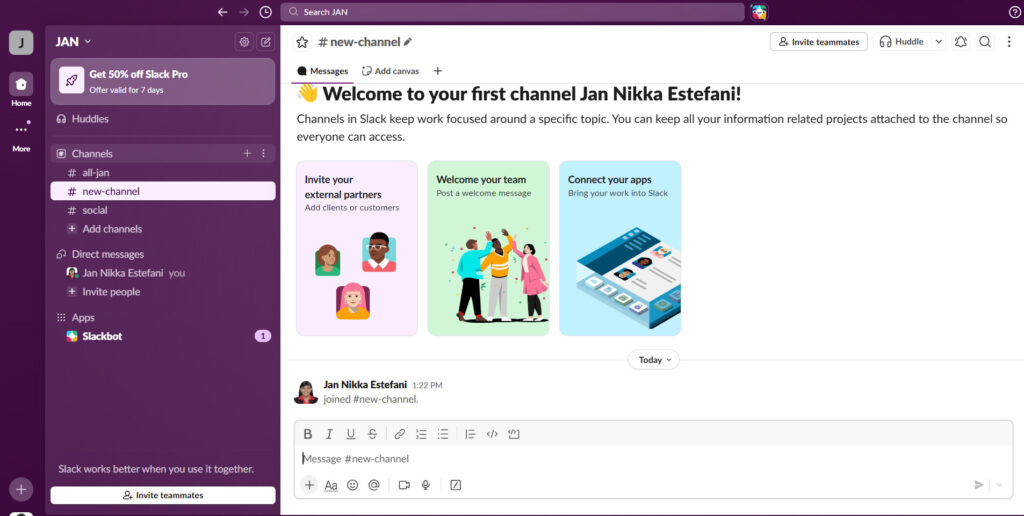
Task: Click Invite people in the sidebar
Action: point(163,292)
